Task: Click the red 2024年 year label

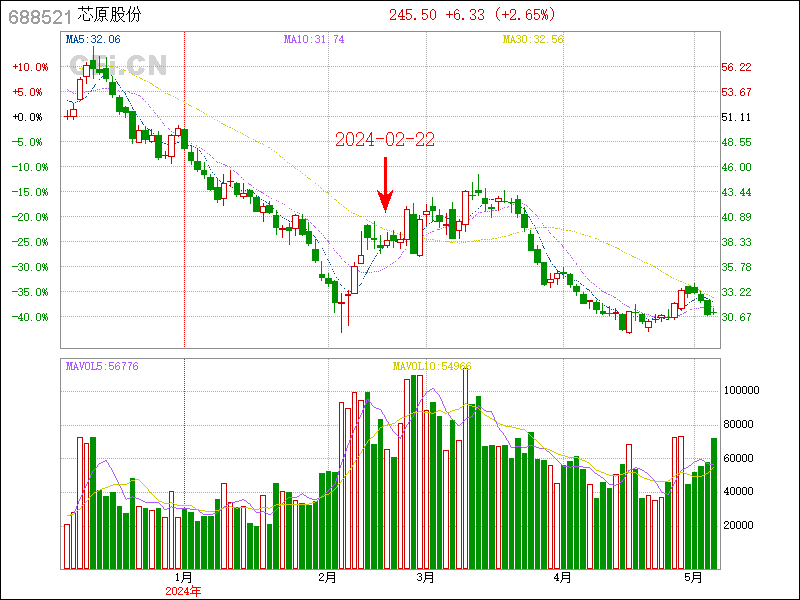Action: coord(183,591)
